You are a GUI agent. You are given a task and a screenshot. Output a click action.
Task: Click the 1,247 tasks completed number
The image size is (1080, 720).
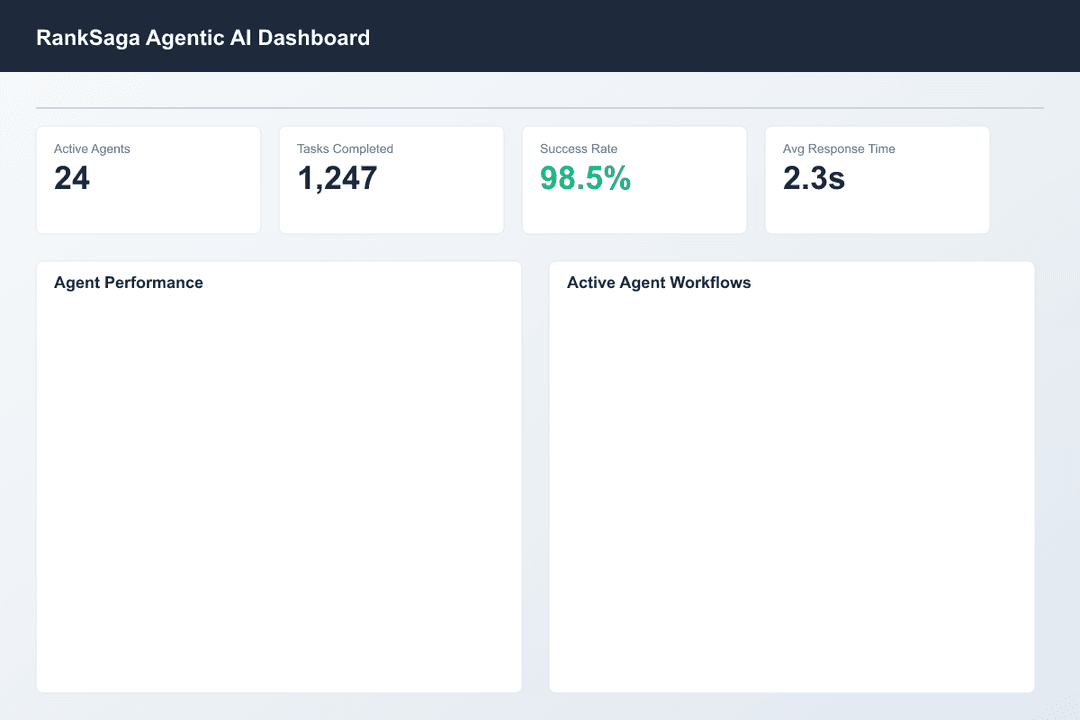(337, 178)
